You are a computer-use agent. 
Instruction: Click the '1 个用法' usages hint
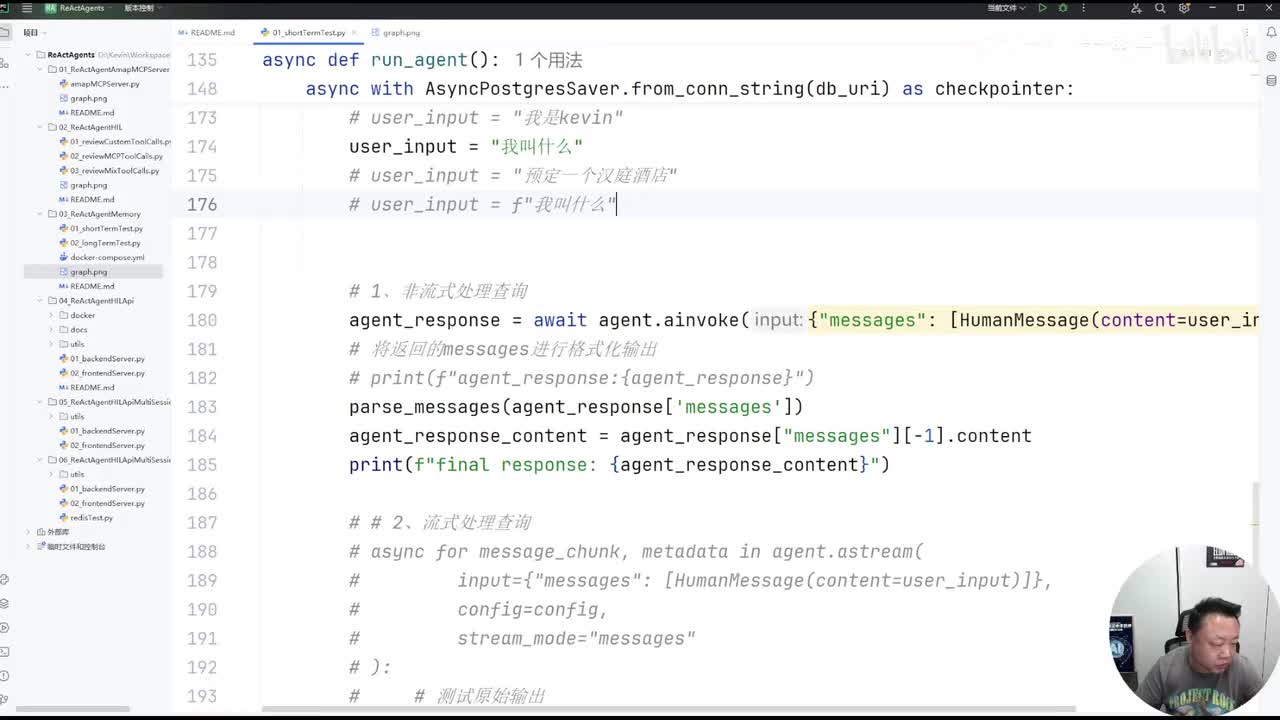point(549,60)
